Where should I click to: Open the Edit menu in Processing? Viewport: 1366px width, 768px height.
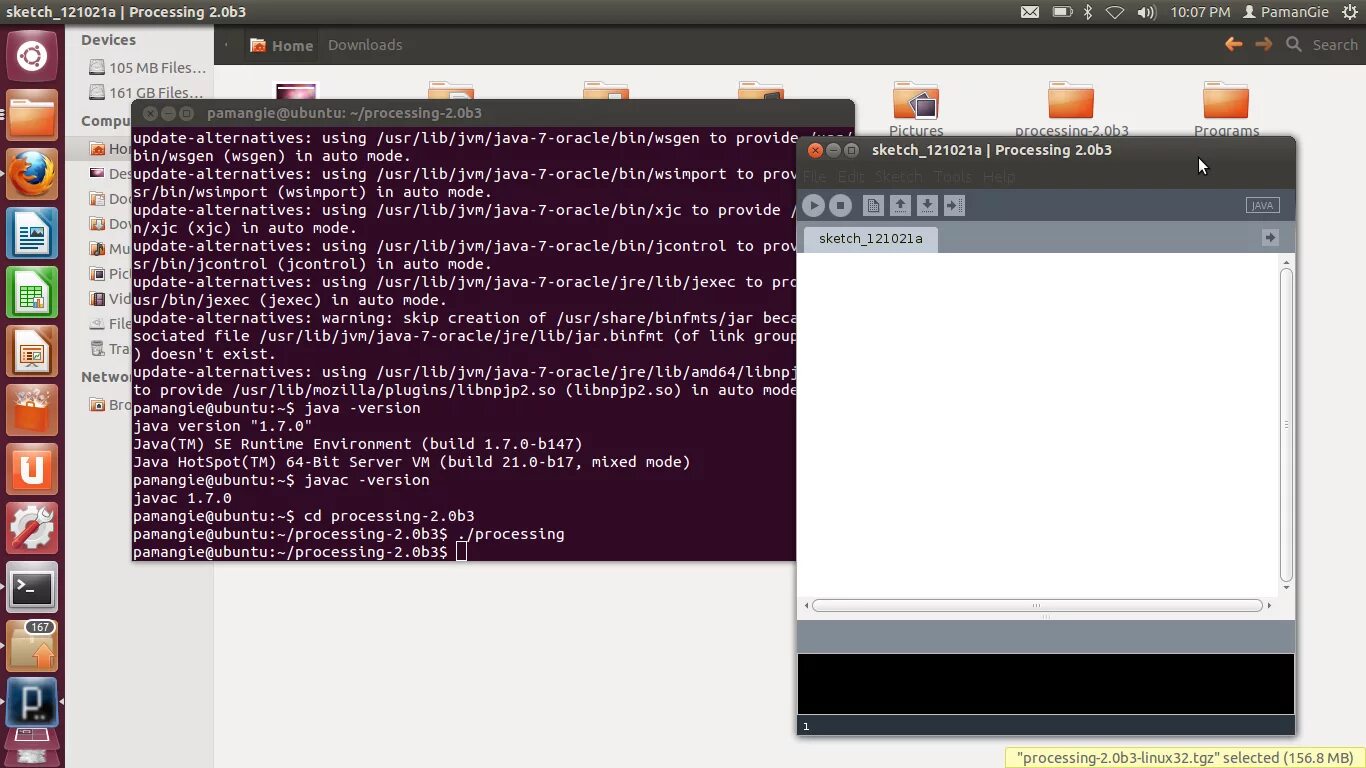[851, 176]
